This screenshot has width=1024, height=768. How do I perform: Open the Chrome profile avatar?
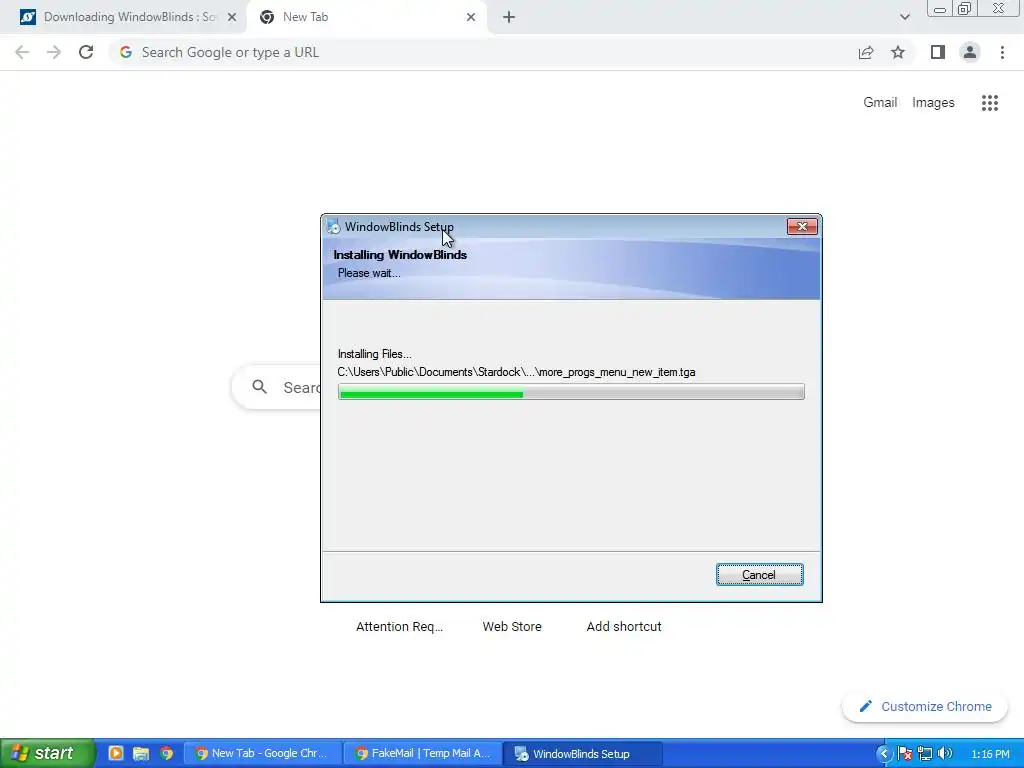[970, 52]
